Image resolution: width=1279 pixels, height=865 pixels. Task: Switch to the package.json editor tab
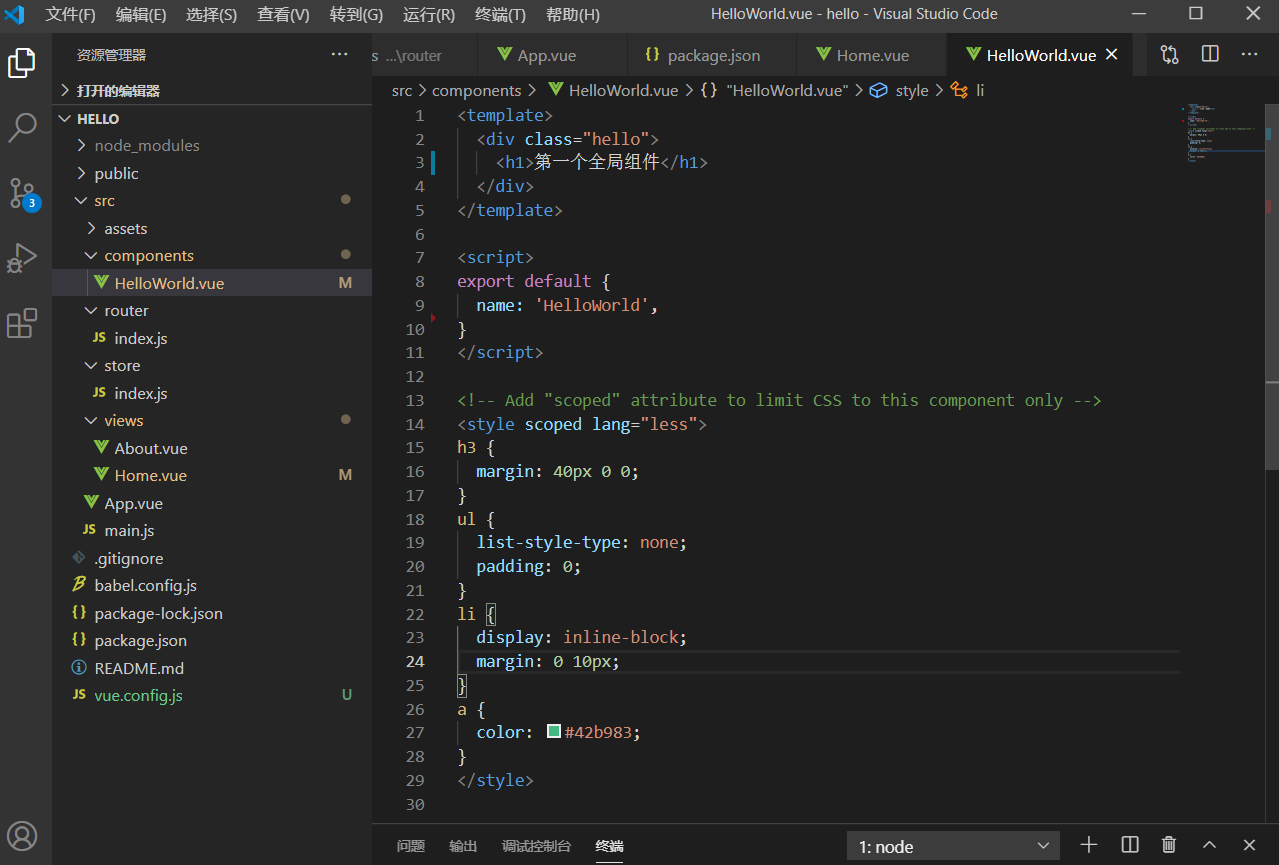(710, 55)
